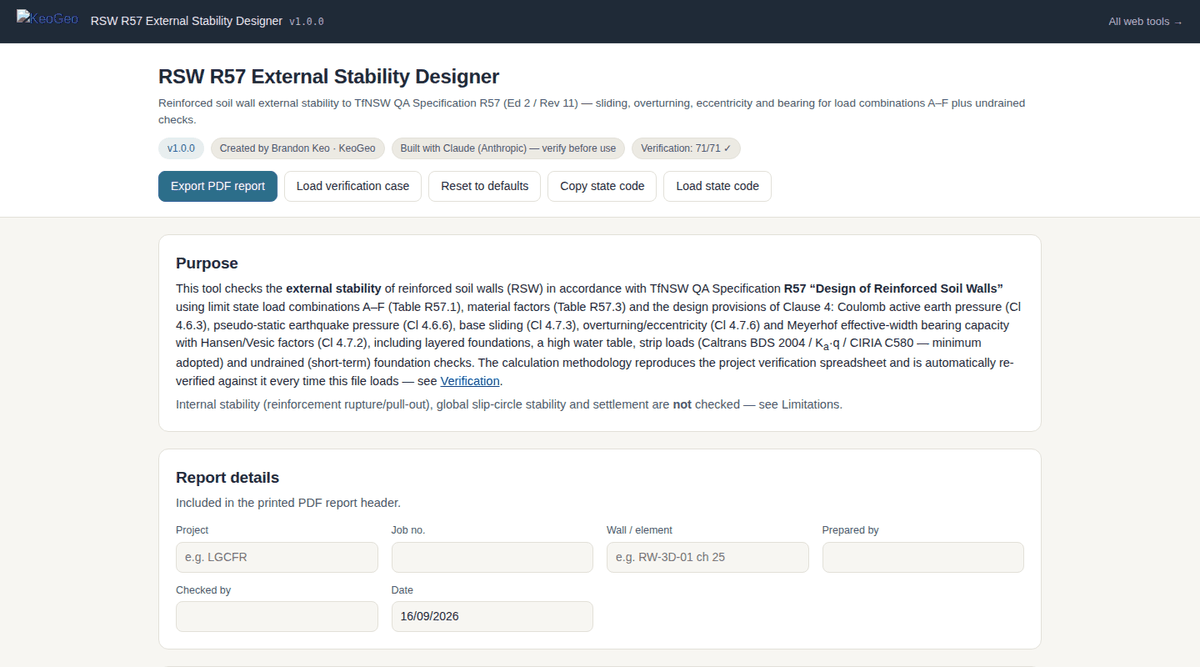Click the Purpose section heading

point(207,263)
